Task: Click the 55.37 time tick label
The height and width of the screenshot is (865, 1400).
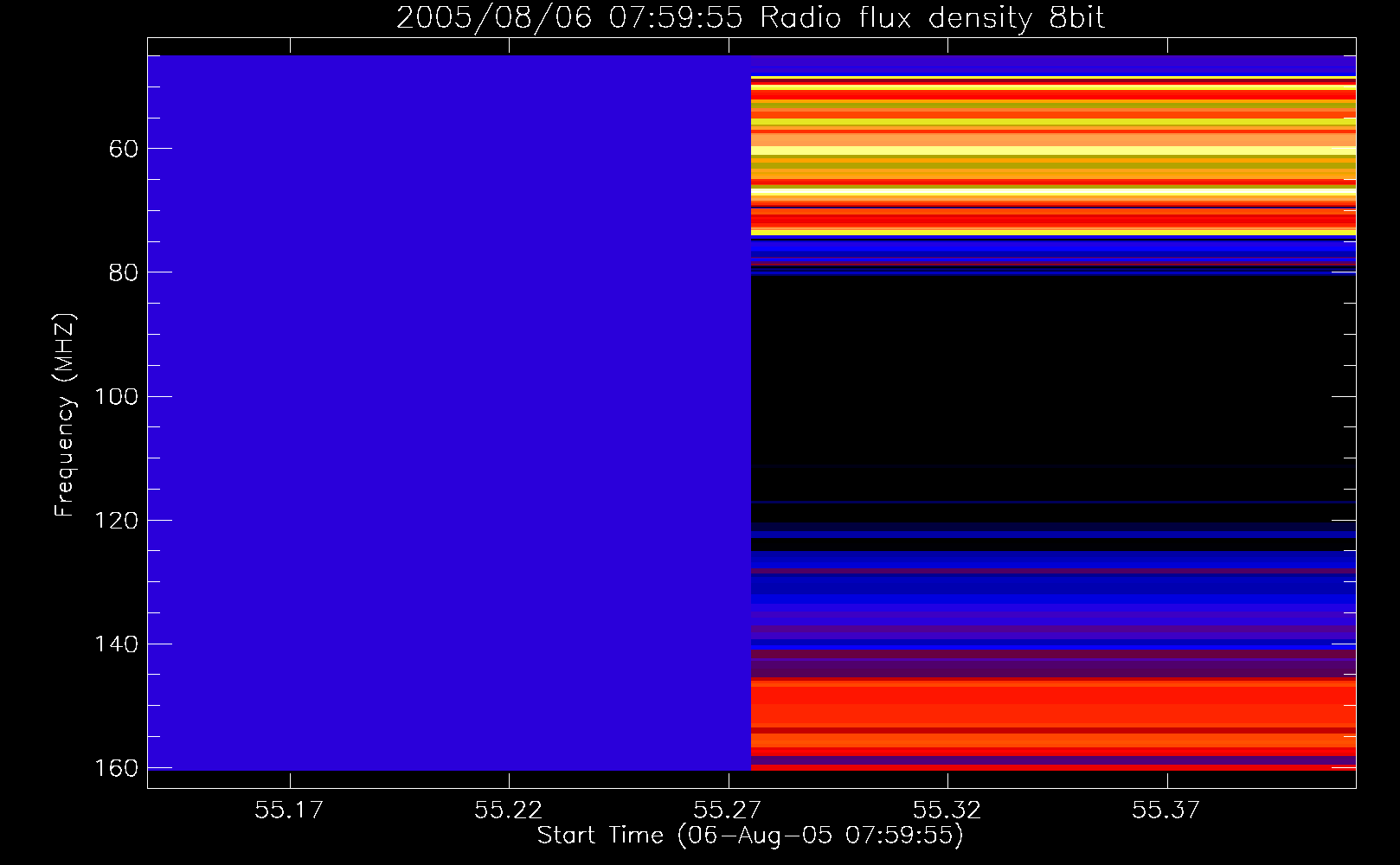Action: click(1166, 810)
